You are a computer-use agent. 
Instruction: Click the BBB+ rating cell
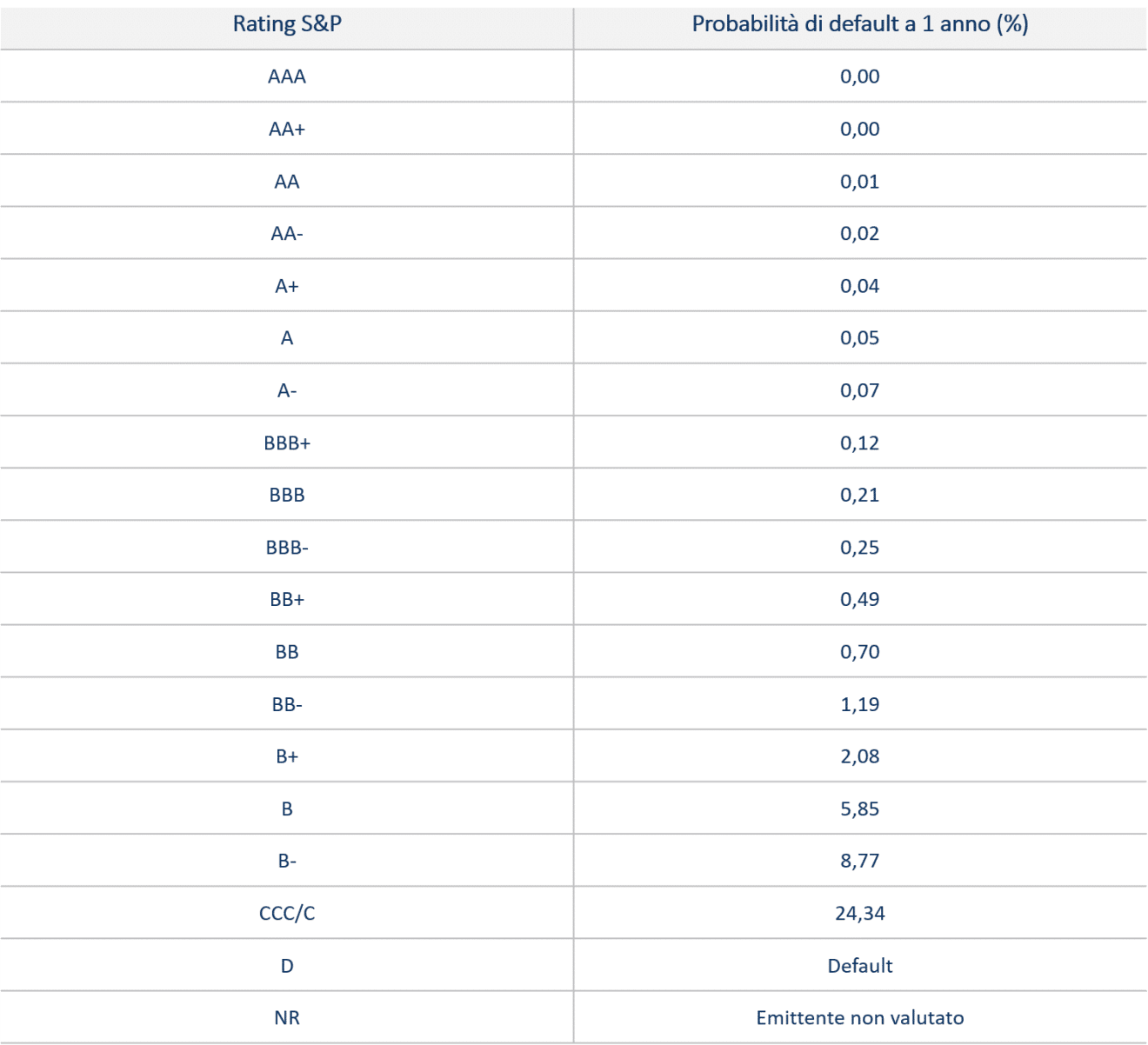[287, 443]
